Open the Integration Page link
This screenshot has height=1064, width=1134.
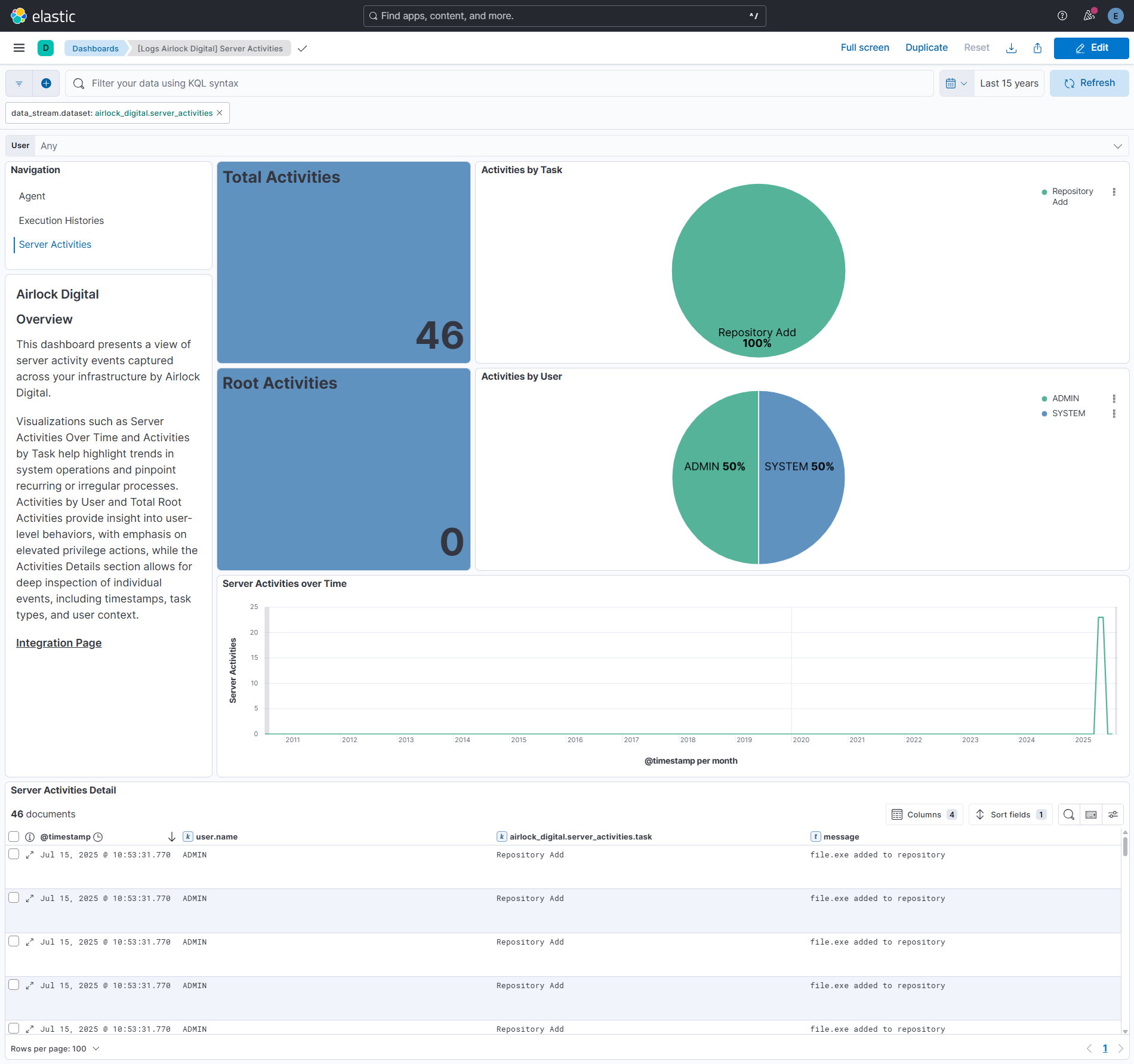pos(58,642)
